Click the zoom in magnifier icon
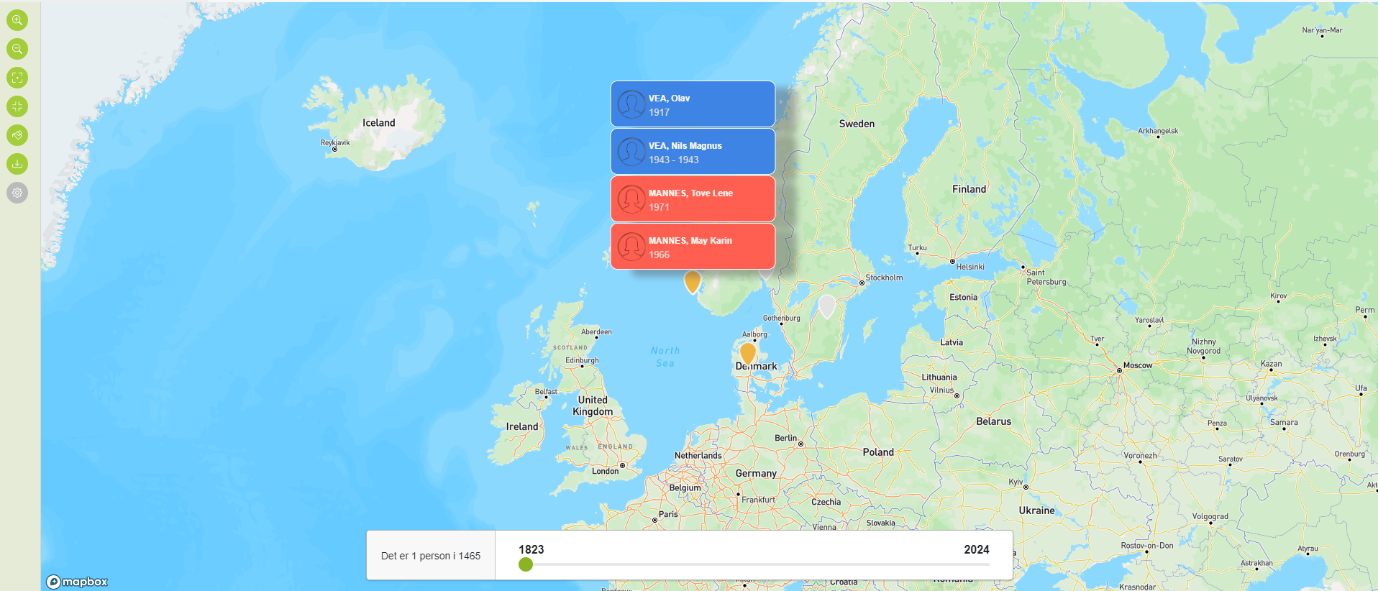 click(x=17, y=20)
